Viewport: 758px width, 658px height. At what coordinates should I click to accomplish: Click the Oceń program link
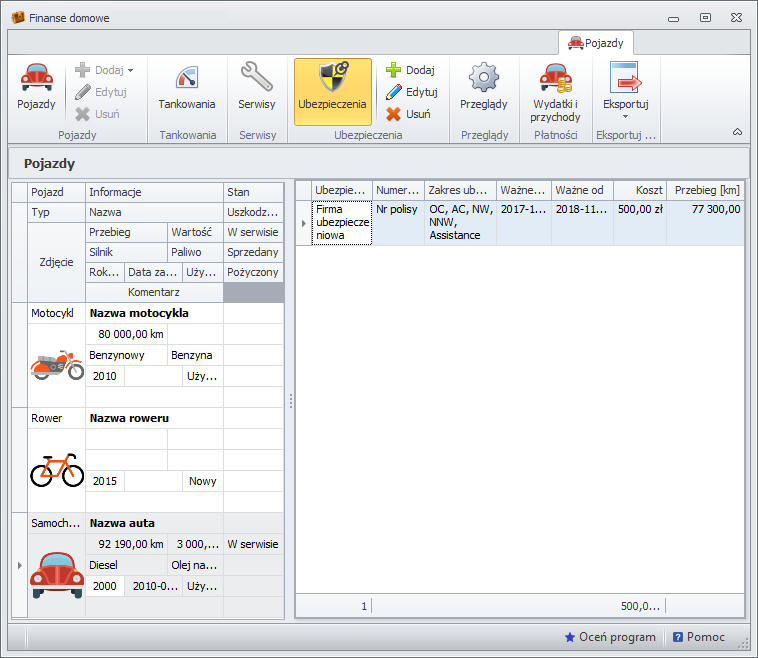point(610,637)
